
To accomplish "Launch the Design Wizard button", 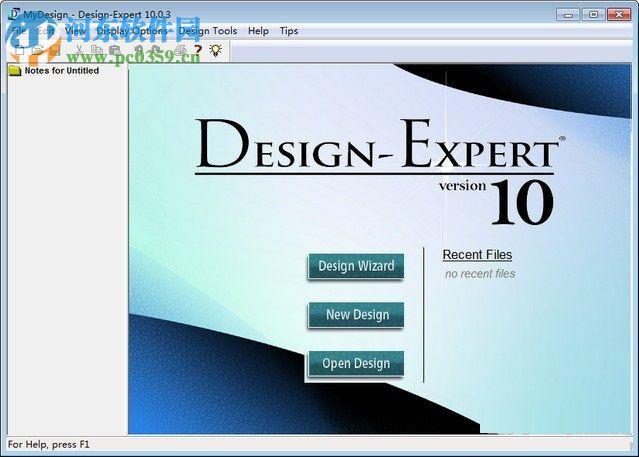I will pos(356,266).
